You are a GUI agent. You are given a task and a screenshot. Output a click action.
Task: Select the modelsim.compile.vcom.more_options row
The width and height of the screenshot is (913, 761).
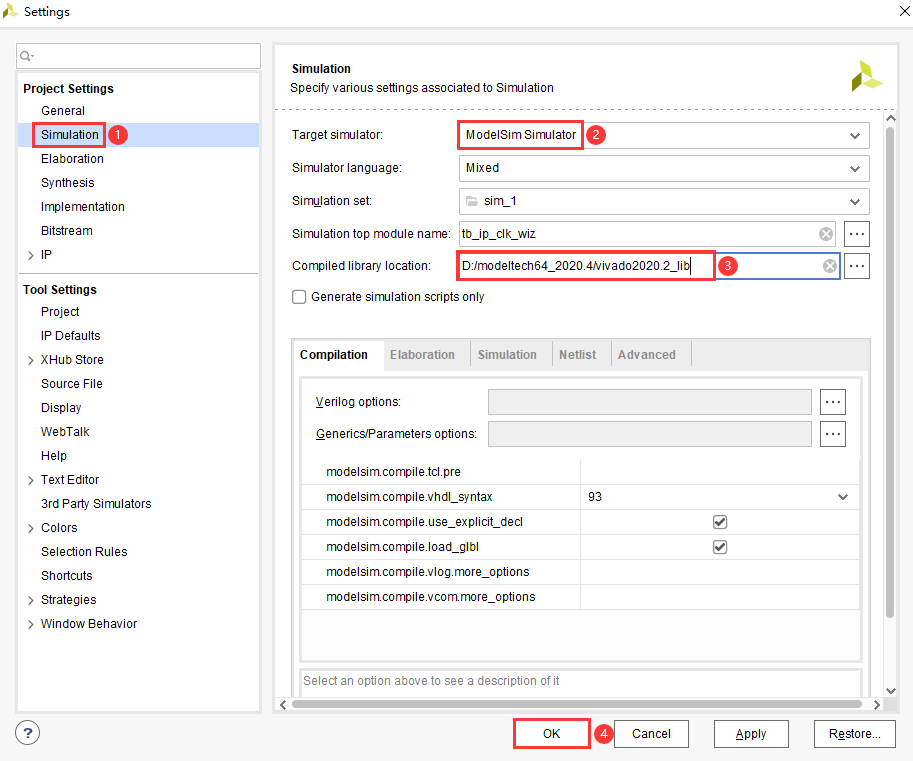(581, 597)
